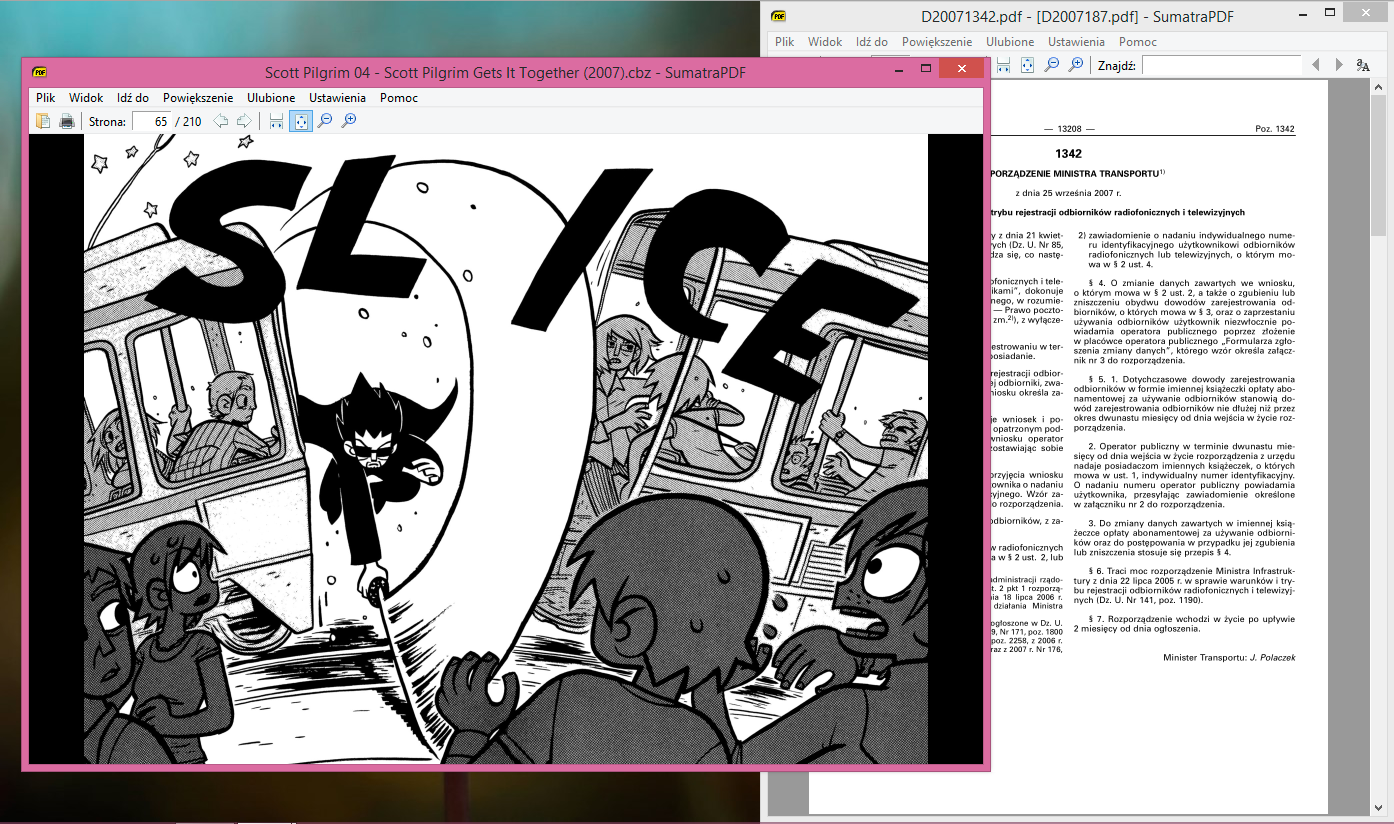Viewport: 1394px width, 824px height.
Task: Click Find previous arrow in D20071342.pdf window
Action: click(x=1315, y=65)
